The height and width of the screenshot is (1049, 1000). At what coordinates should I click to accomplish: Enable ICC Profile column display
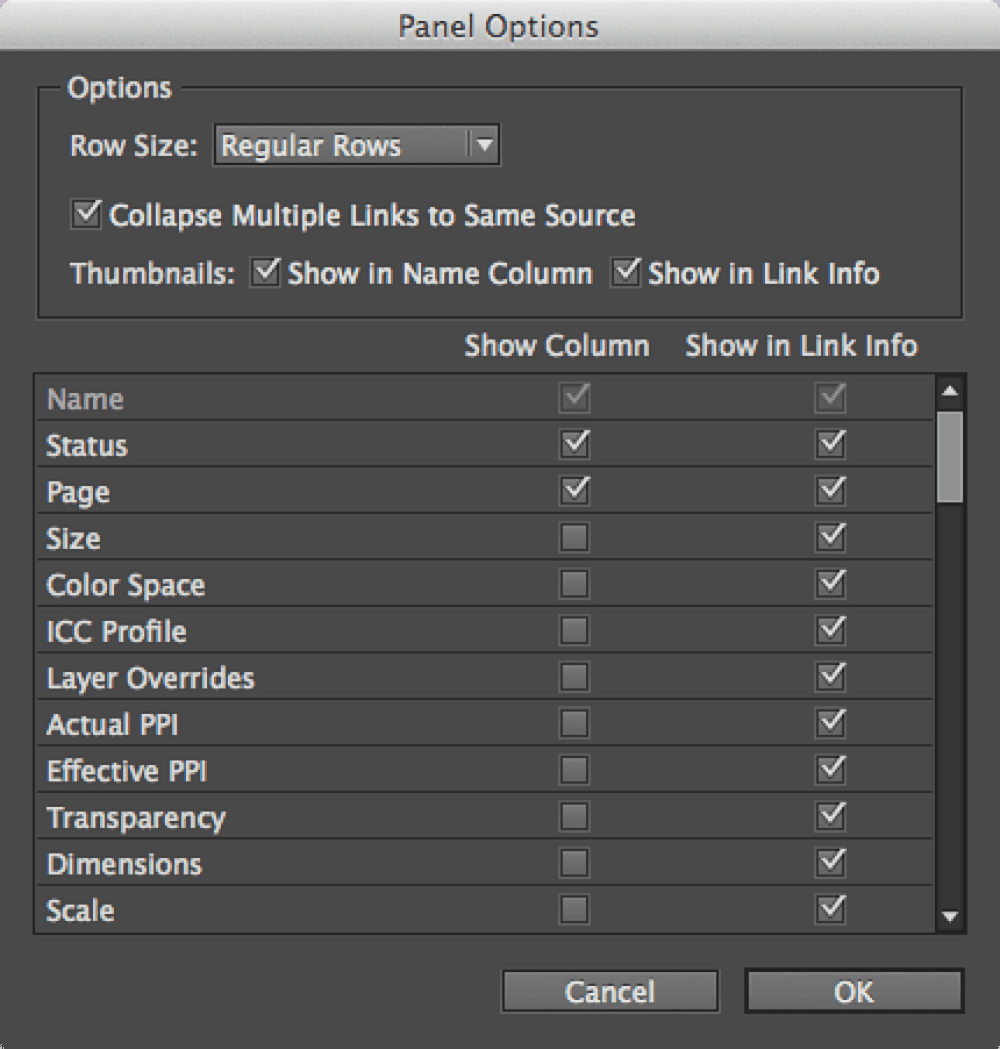coord(573,630)
